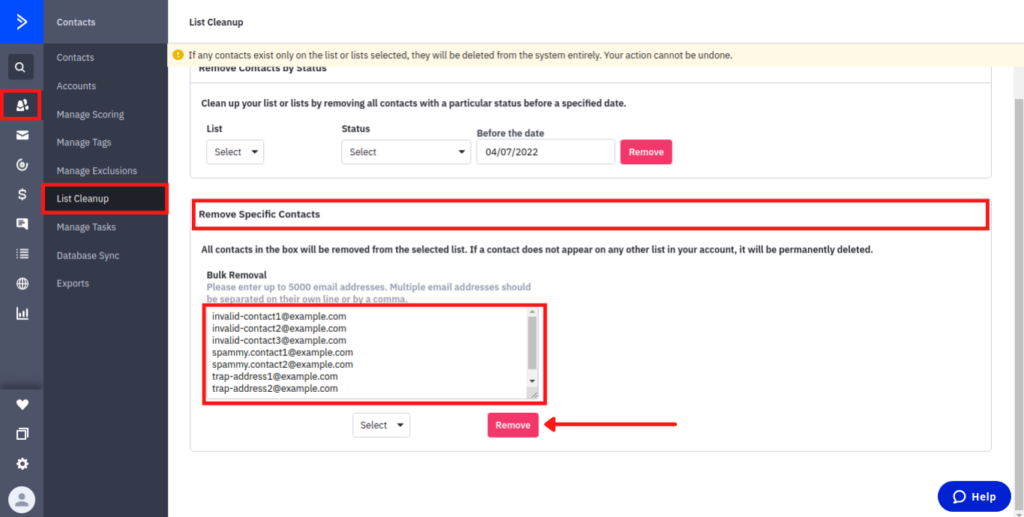Click the ActiveCampaign logo icon
Viewport: 1024px width, 517px height.
tap(22, 22)
